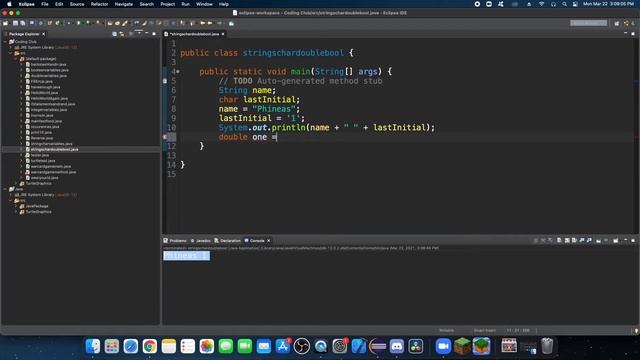Minimize the Package Explorer view
This screenshot has width=640, height=360.
click(147, 34)
